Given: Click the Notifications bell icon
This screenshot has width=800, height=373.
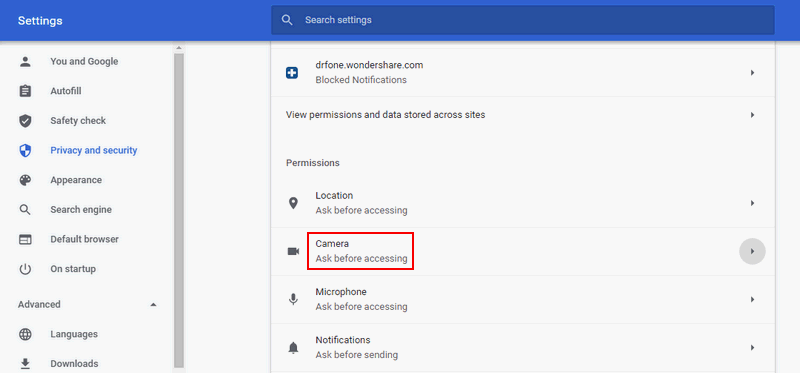Looking at the screenshot, I should (x=293, y=348).
